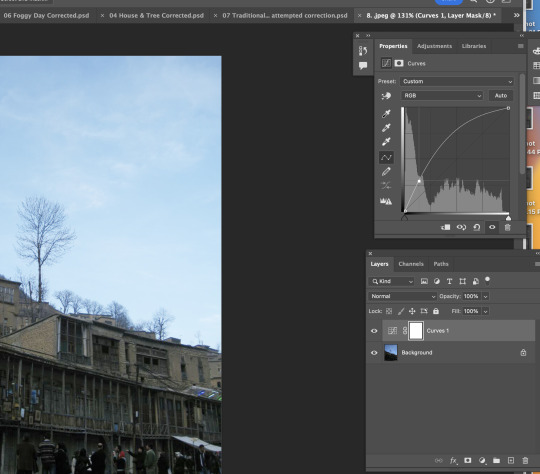Image resolution: width=540 pixels, height=474 pixels.
Task: Open 04 House & Tree Corrected.psd tab
Action: pyautogui.click(x=156, y=16)
